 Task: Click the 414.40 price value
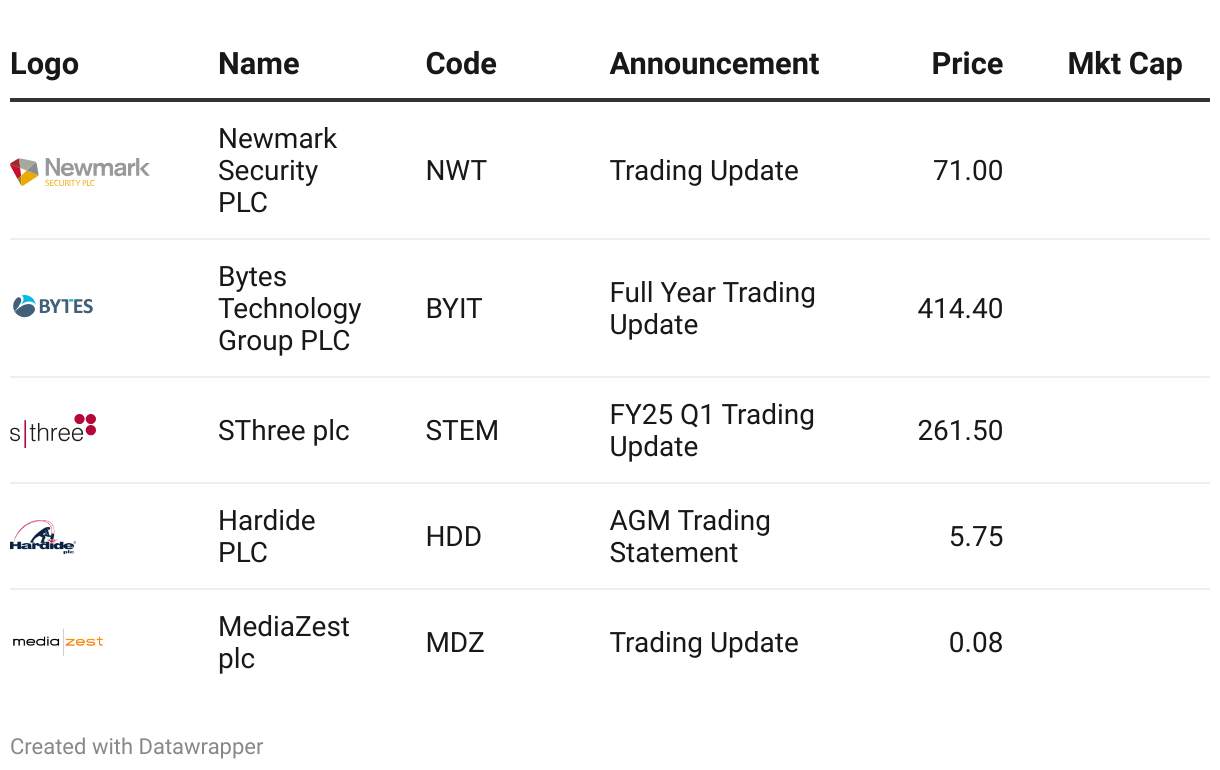point(960,309)
